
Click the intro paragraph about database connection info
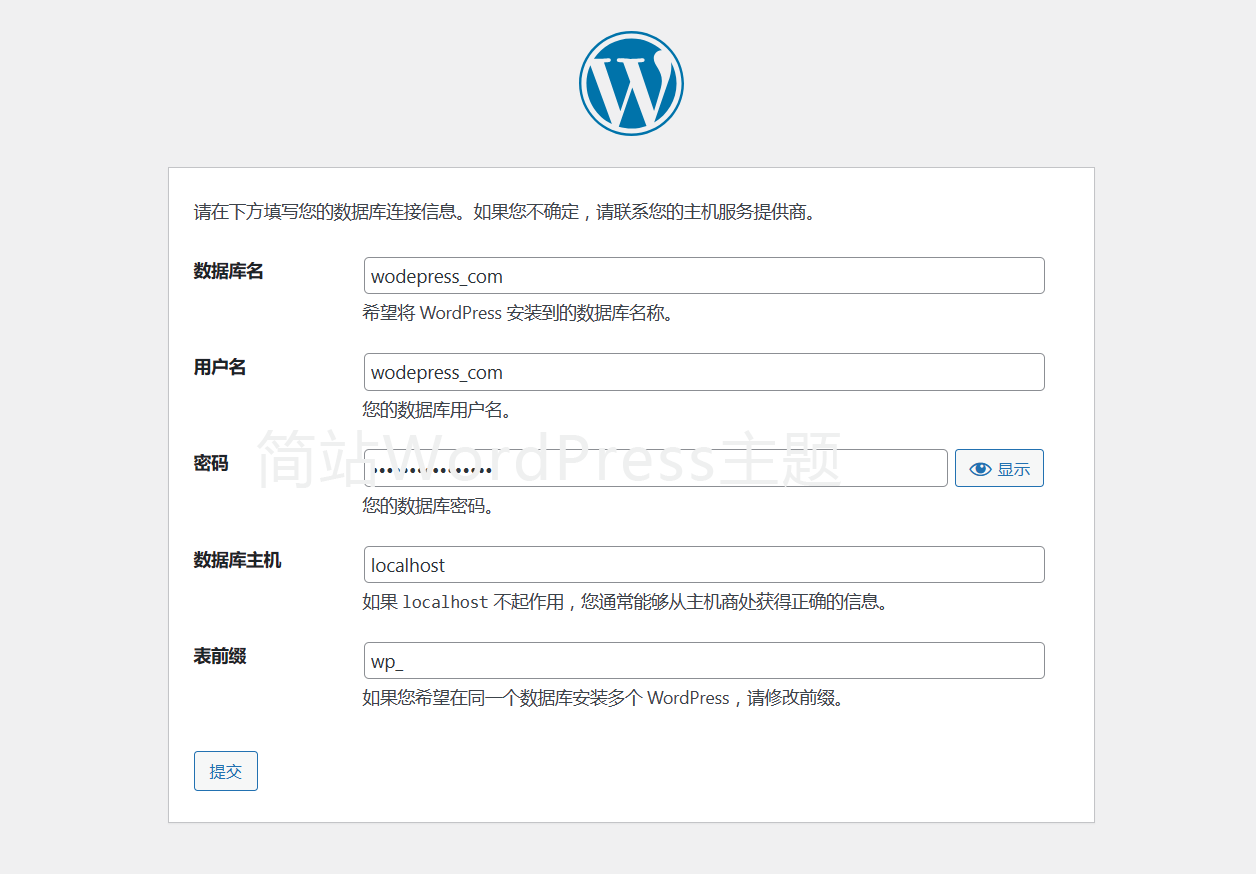pos(504,212)
